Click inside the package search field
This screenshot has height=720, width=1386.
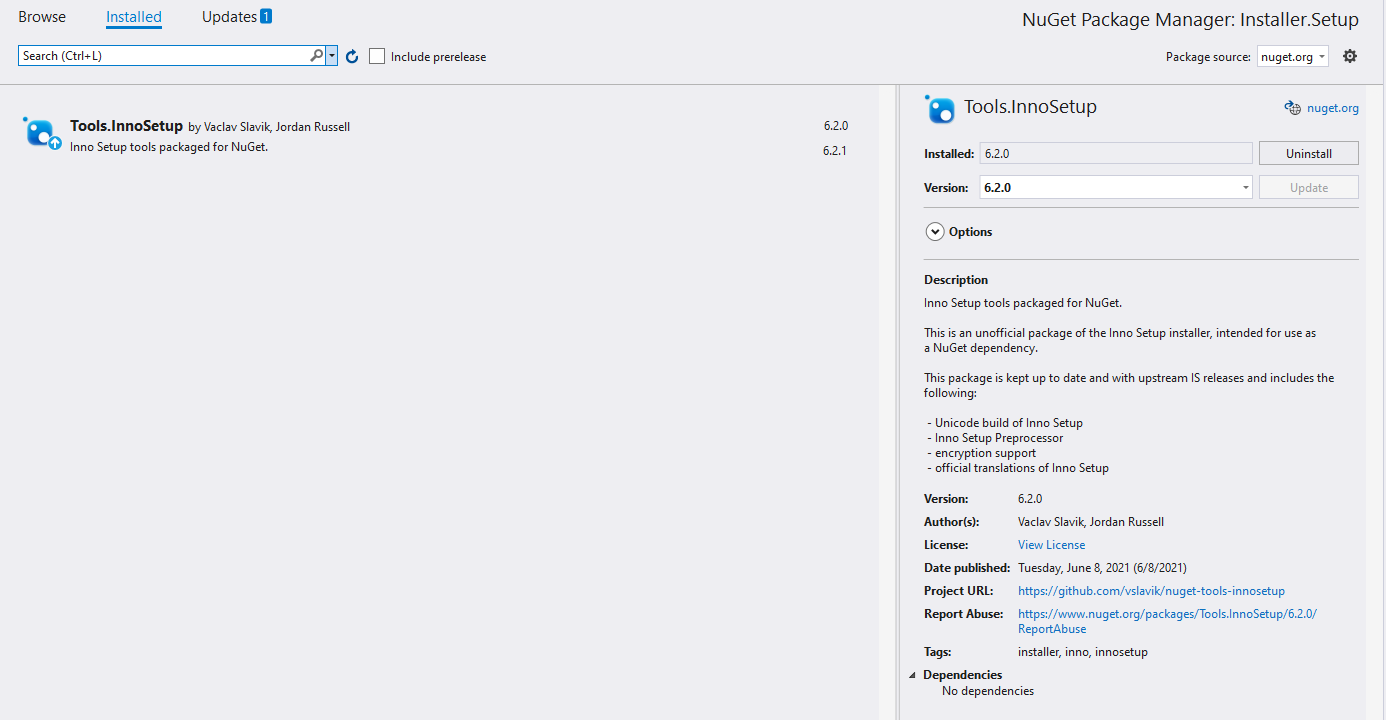(160, 54)
